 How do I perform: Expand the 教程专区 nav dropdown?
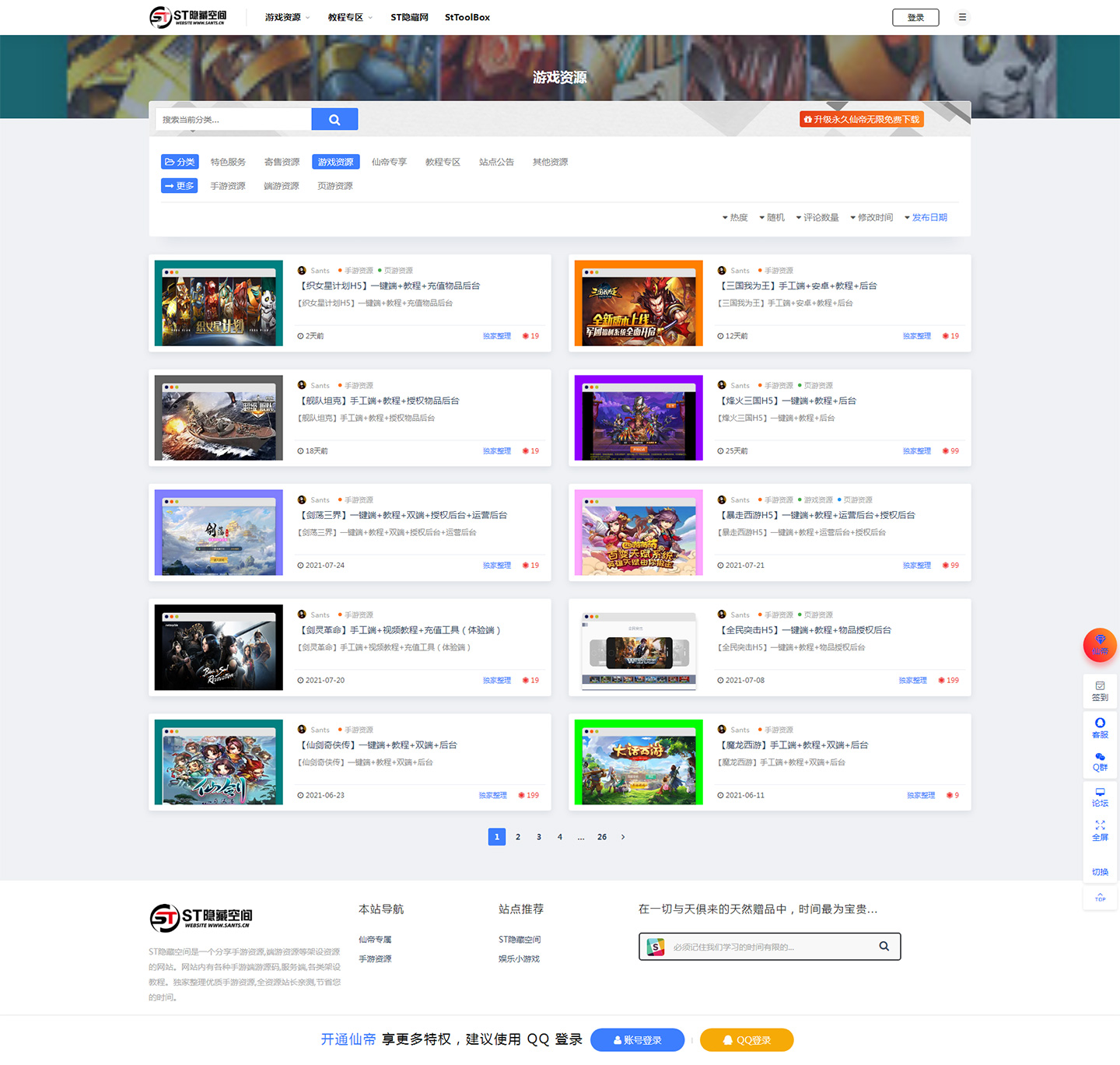[x=350, y=17]
